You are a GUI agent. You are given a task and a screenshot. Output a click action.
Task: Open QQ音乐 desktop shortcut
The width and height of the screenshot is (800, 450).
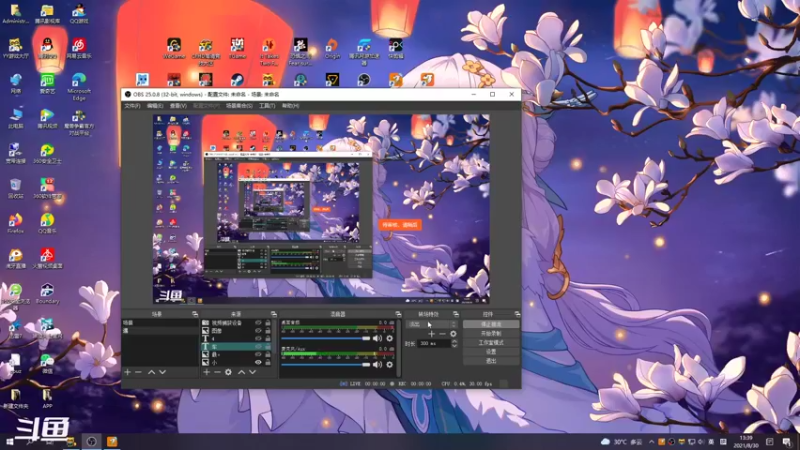tap(47, 223)
